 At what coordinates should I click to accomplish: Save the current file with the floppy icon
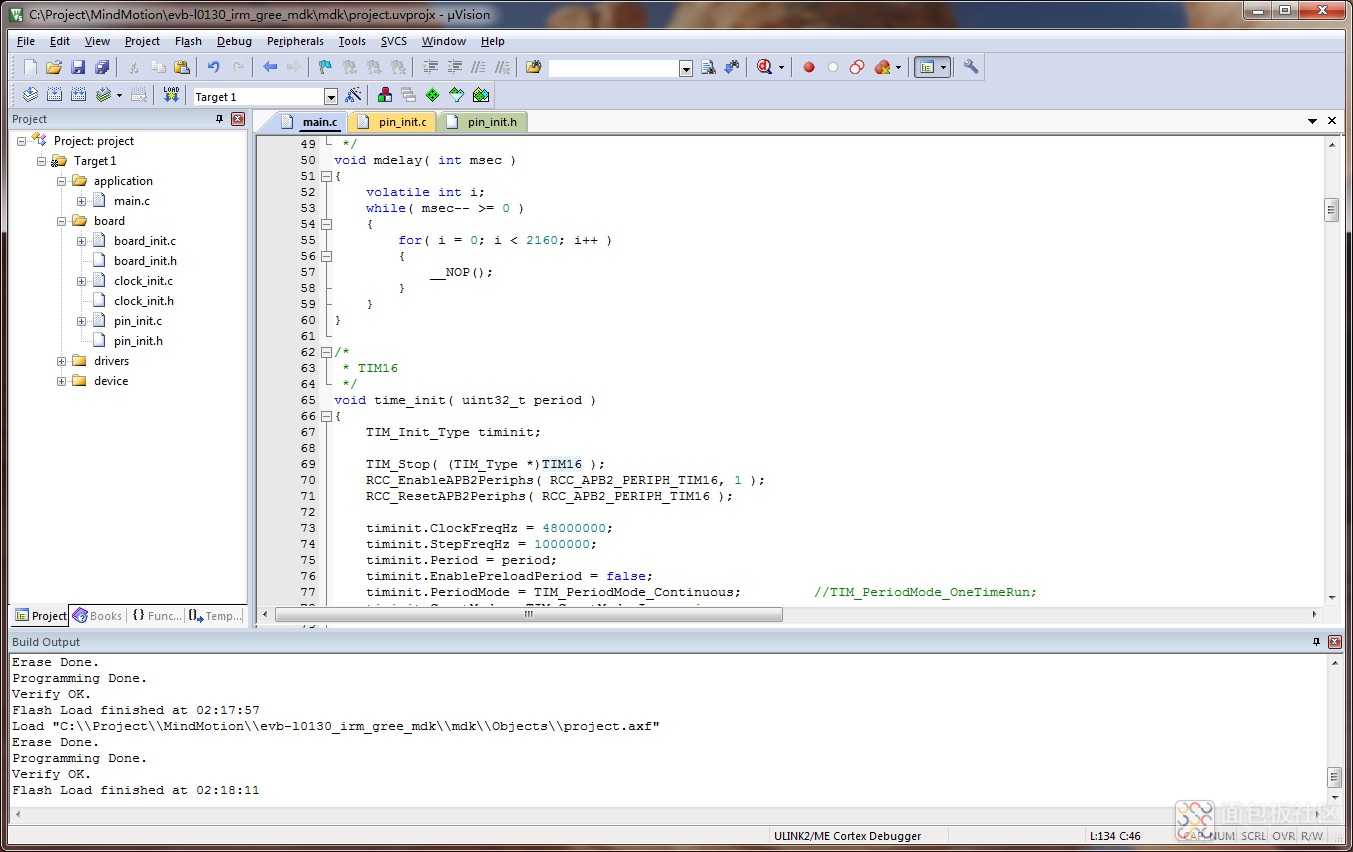(x=78, y=67)
